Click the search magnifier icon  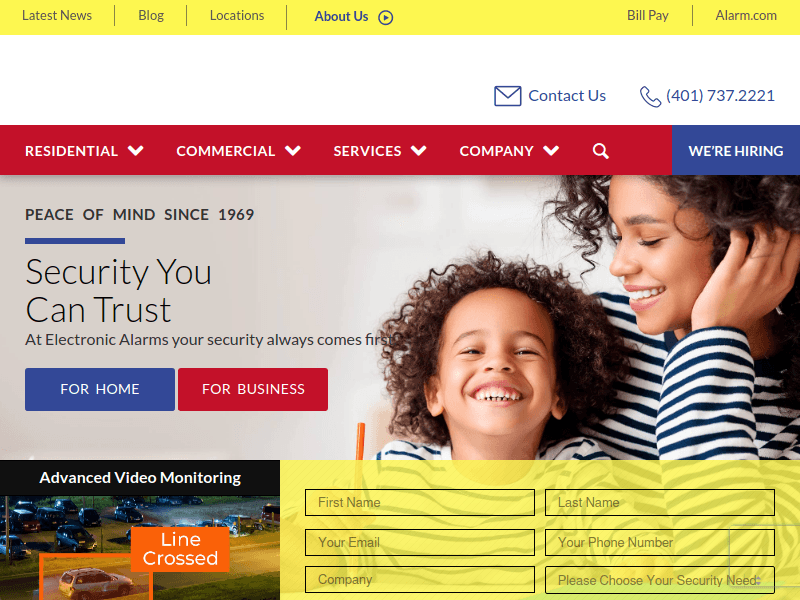click(x=601, y=151)
